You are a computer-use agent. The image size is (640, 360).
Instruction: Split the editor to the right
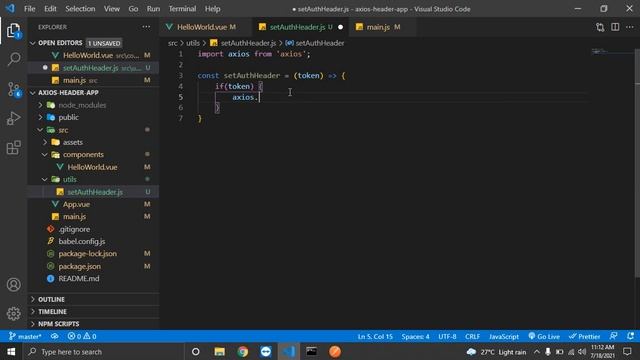coord(615,27)
